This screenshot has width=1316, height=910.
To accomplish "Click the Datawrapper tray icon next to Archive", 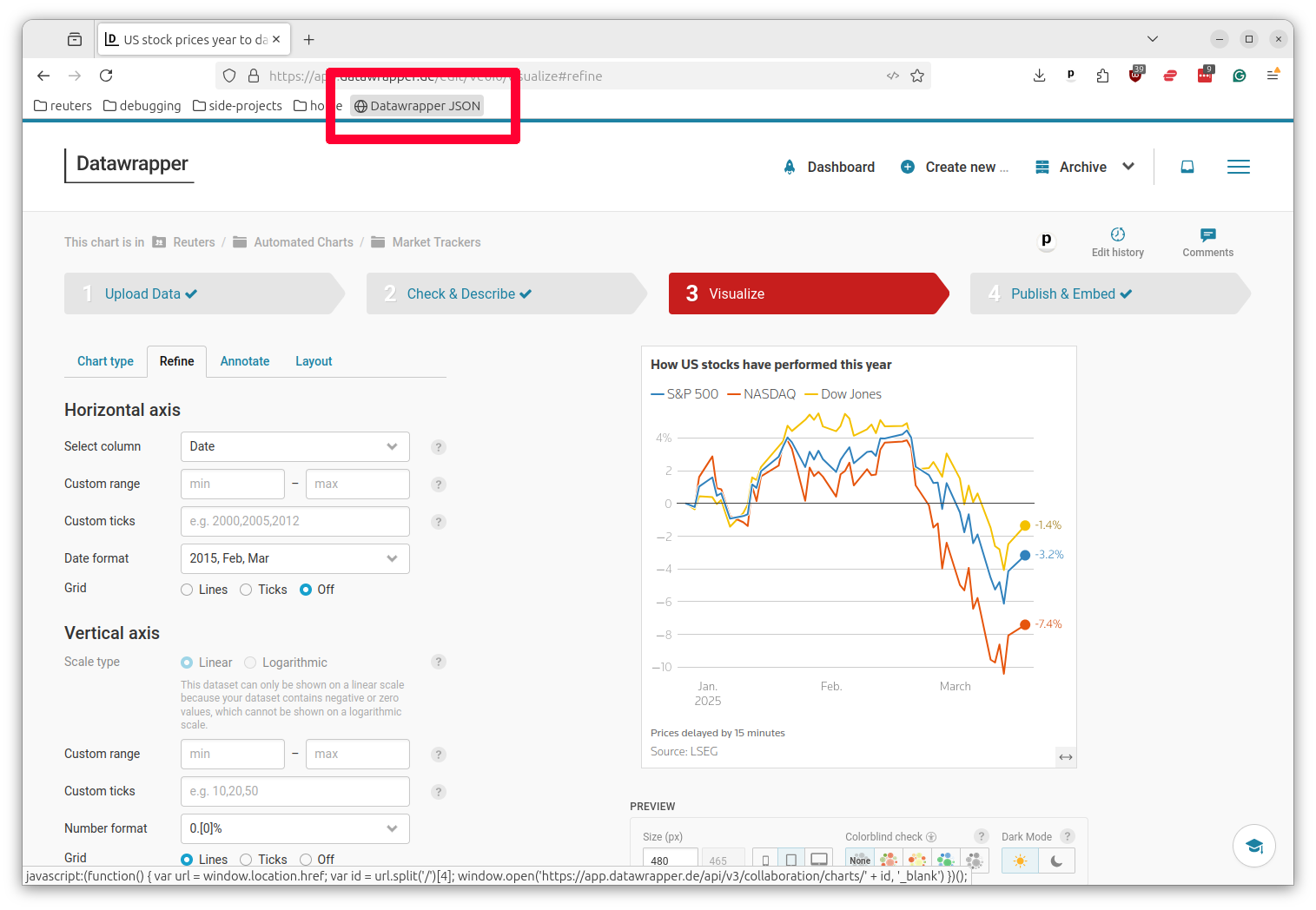I will coord(1187,167).
